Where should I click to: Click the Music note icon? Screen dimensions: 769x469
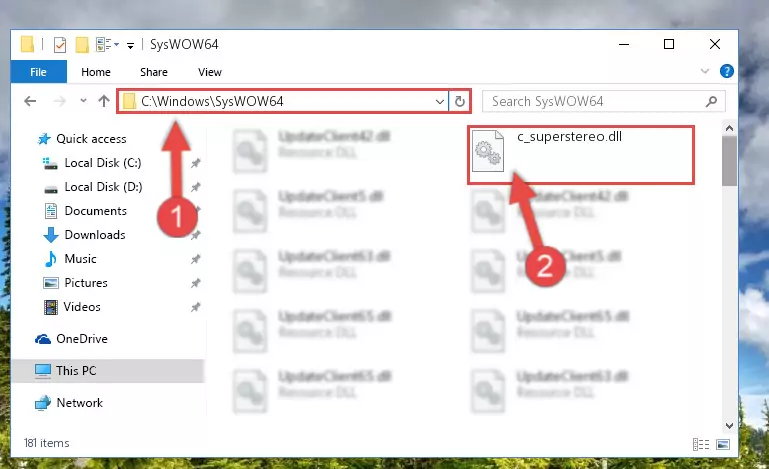51,259
